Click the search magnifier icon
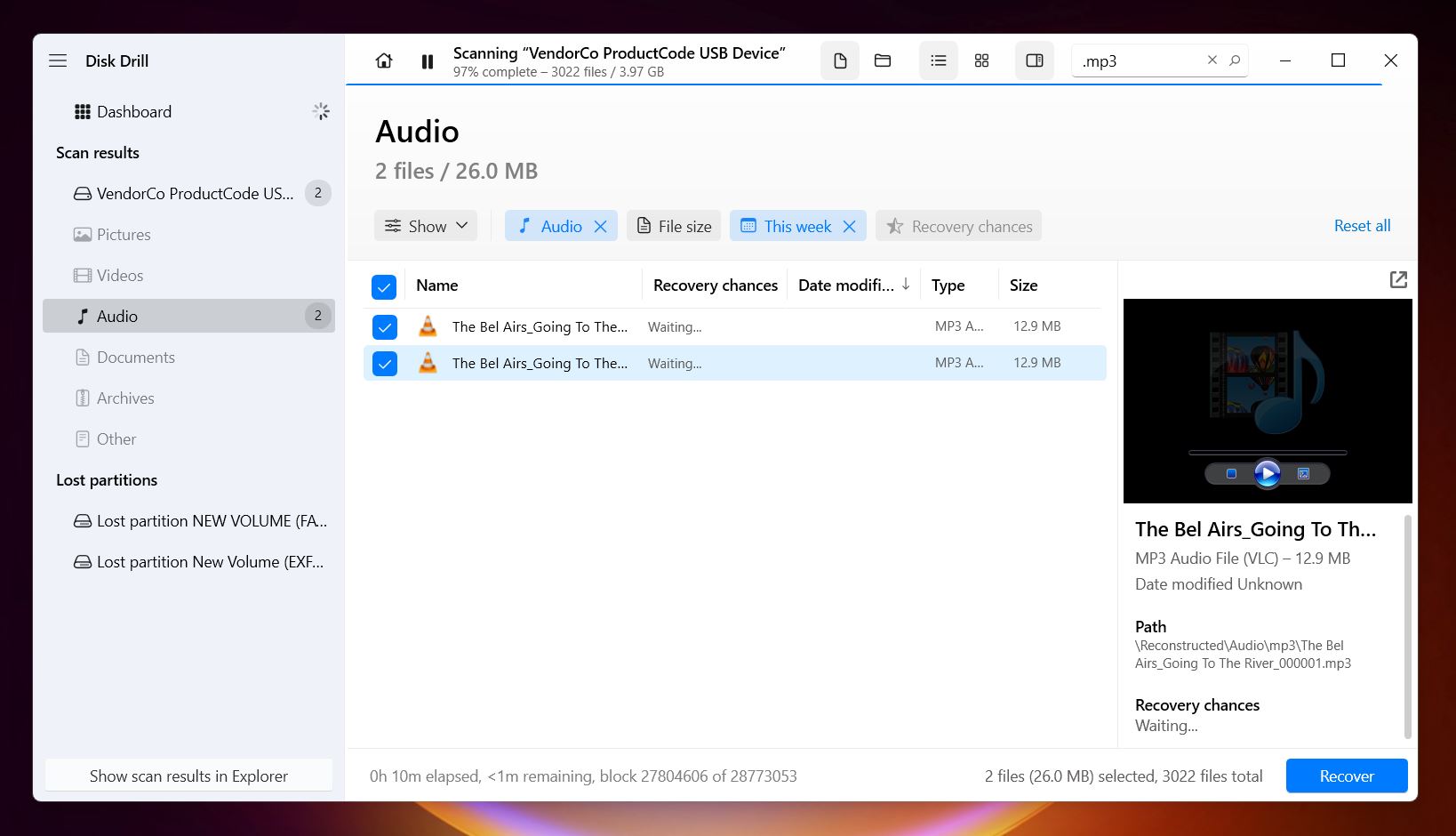The height and width of the screenshot is (836, 1456). [1235, 60]
